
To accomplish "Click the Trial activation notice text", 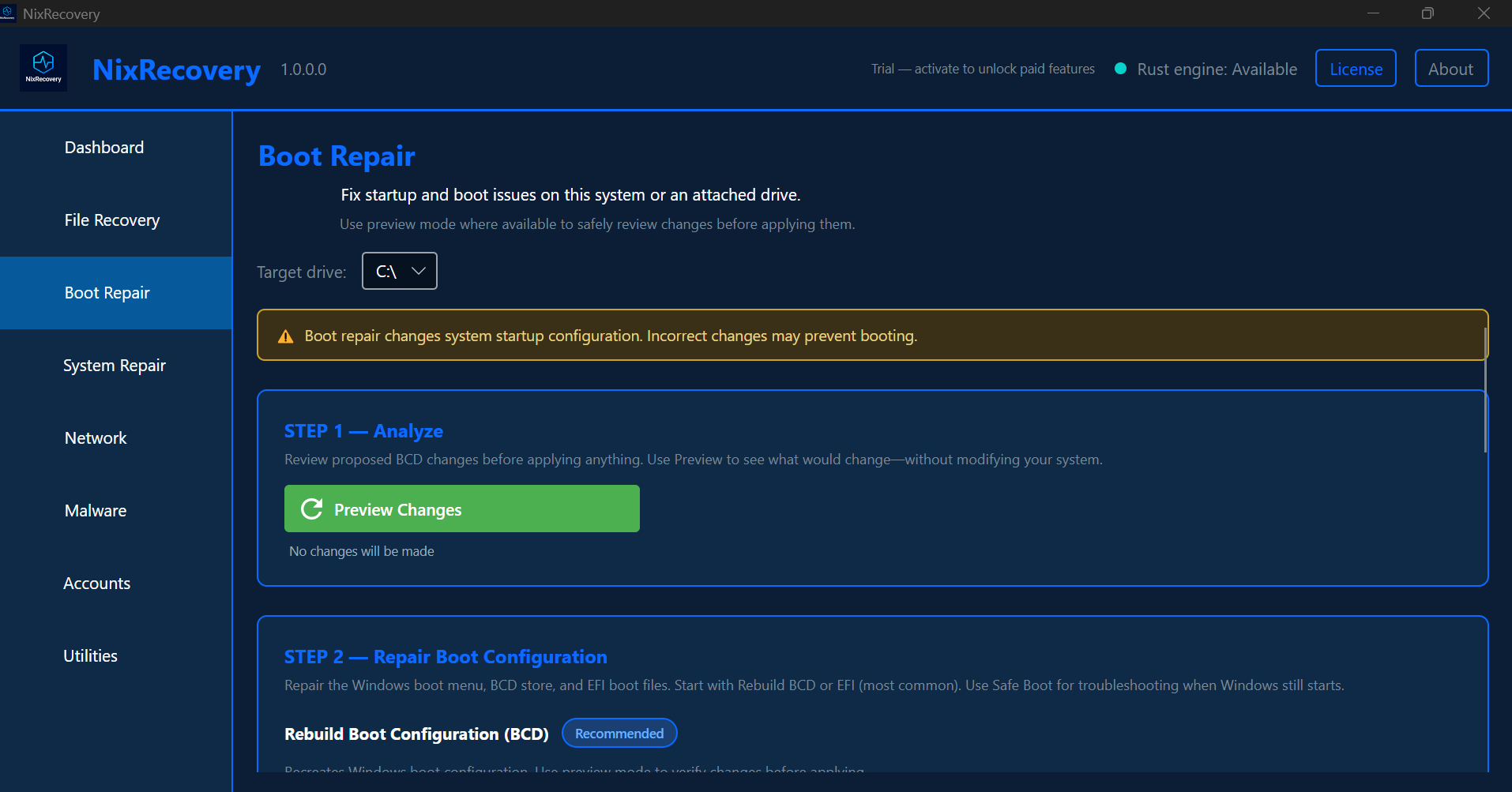I will [x=983, y=69].
